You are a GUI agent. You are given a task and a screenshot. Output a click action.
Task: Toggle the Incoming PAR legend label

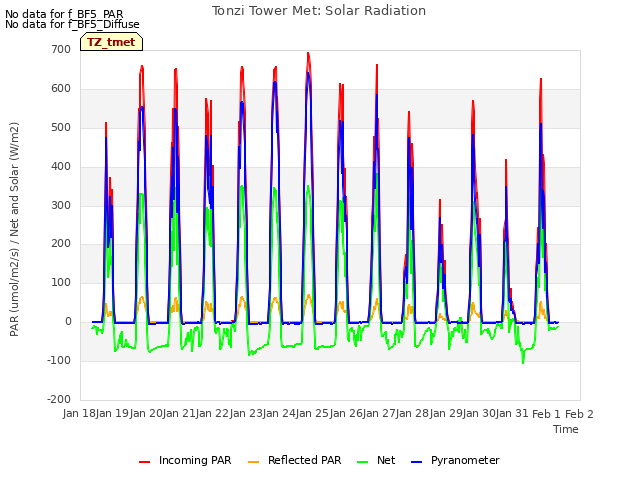(195, 460)
